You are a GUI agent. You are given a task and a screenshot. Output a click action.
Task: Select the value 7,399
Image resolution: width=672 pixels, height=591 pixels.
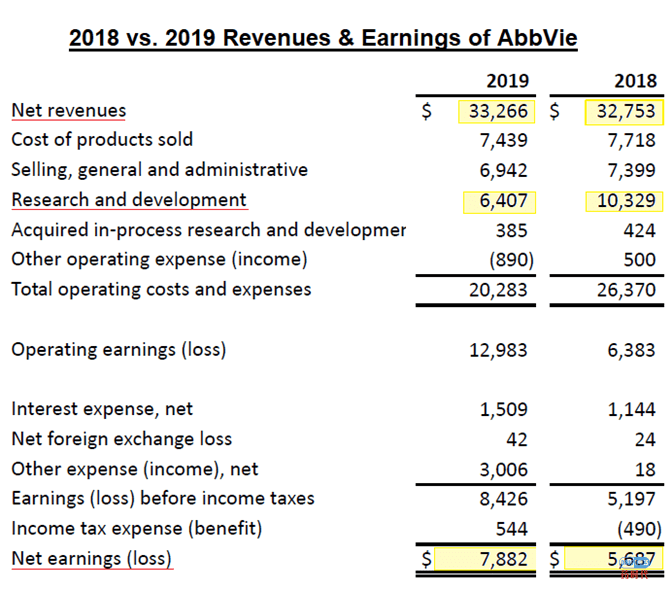(632, 171)
